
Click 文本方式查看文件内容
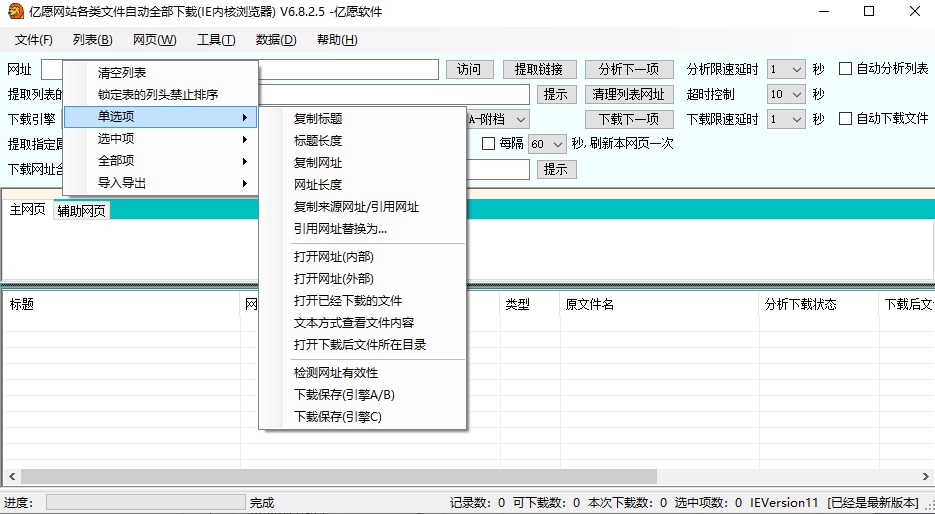[x=363, y=323]
